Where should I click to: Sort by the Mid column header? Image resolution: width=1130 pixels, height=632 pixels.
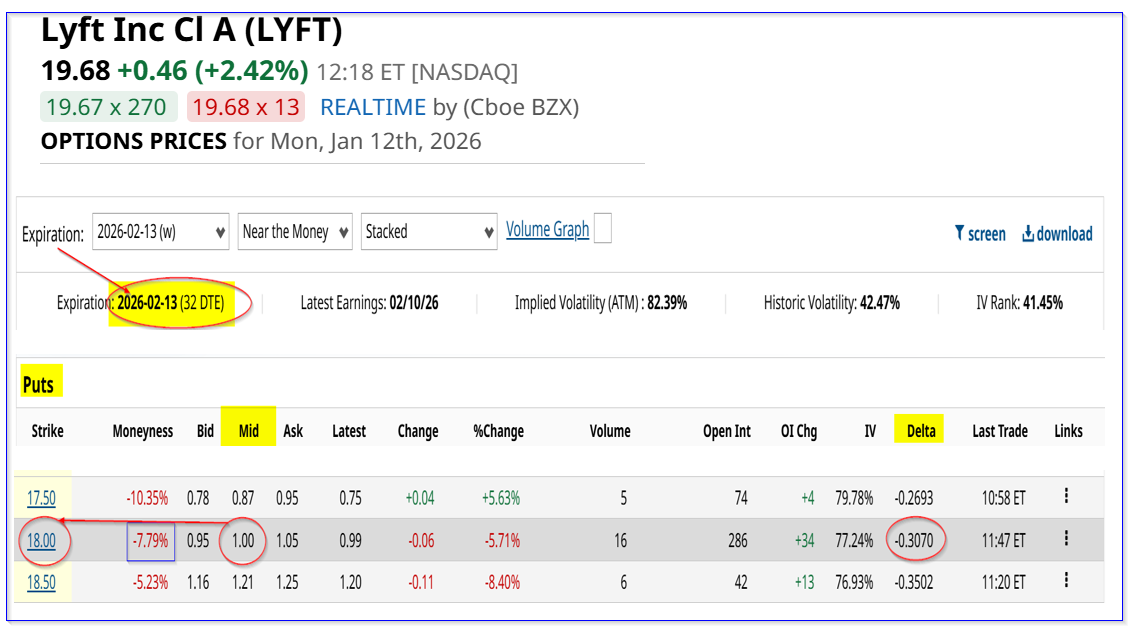click(x=249, y=431)
